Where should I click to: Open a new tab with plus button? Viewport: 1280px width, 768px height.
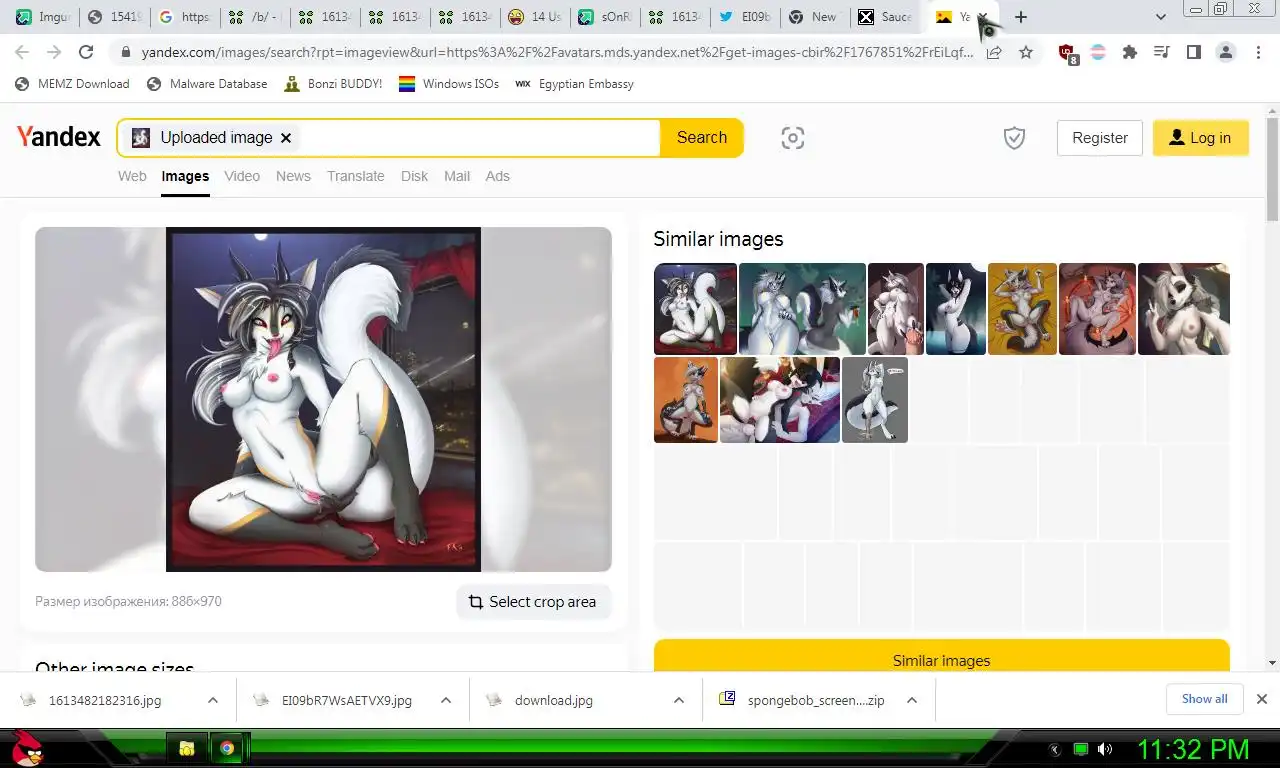(x=1021, y=17)
